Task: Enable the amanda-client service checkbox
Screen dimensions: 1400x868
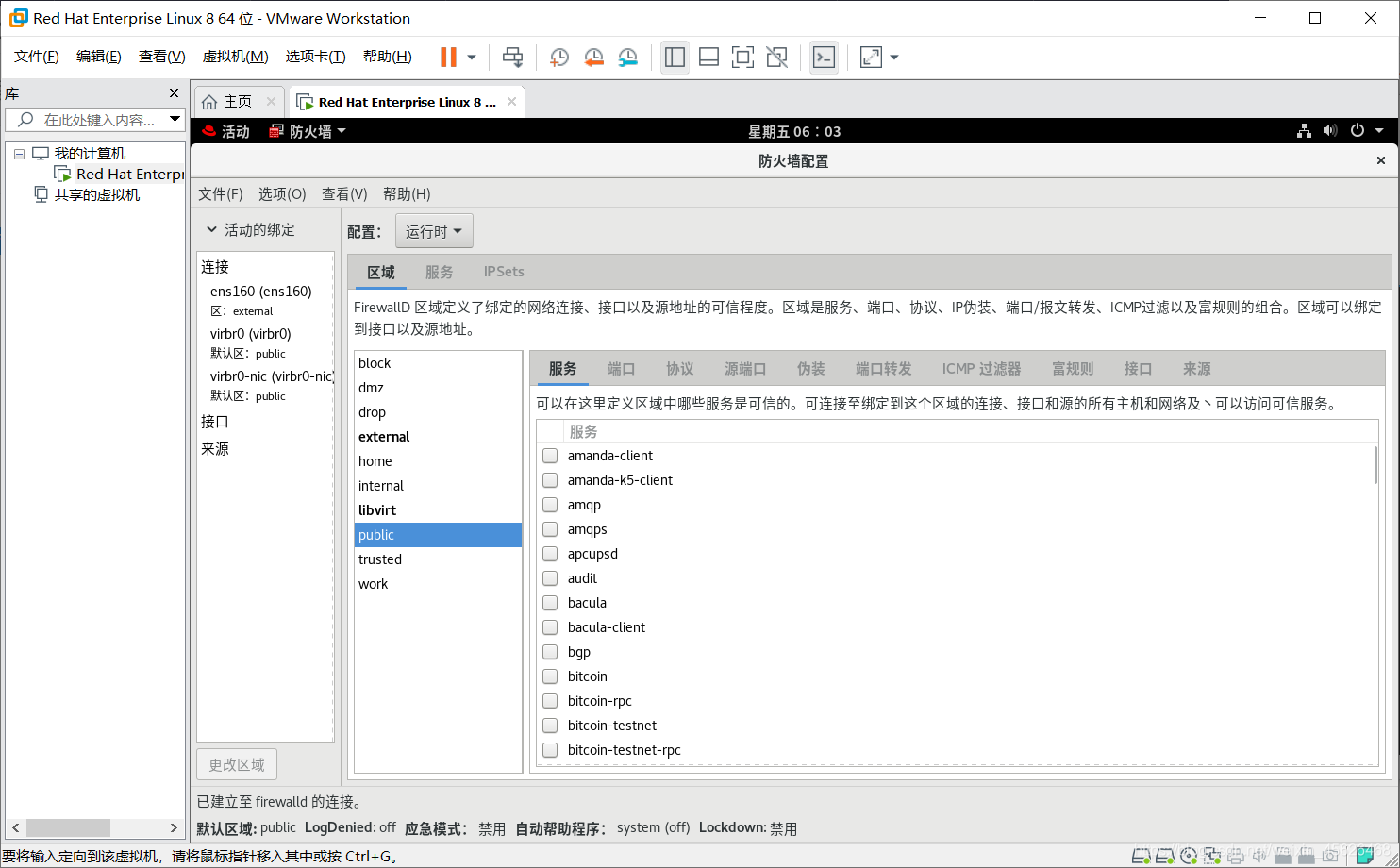Action: (x=550, y=456)
